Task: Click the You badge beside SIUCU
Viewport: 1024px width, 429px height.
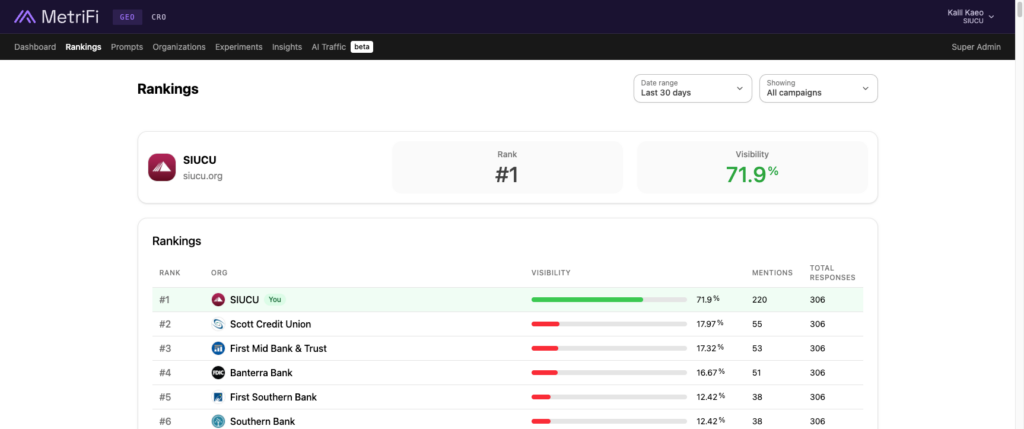Action: 275,300
